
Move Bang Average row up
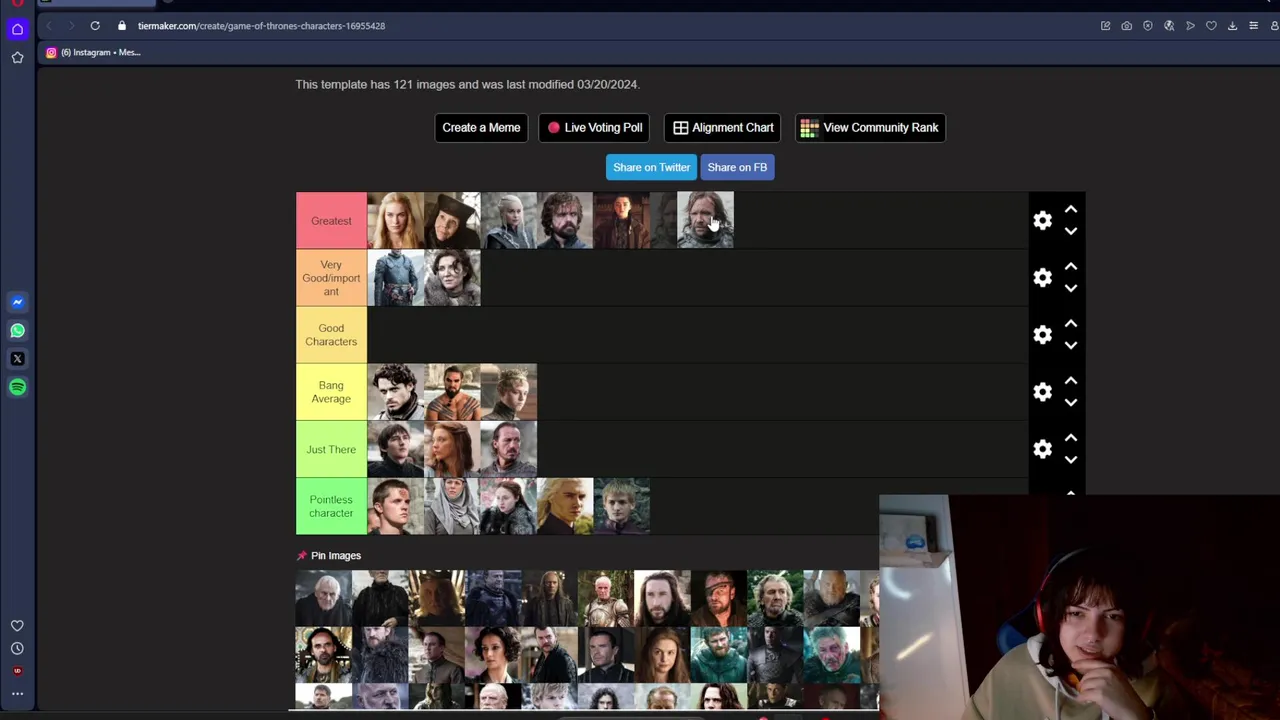tap(1071, 381)
